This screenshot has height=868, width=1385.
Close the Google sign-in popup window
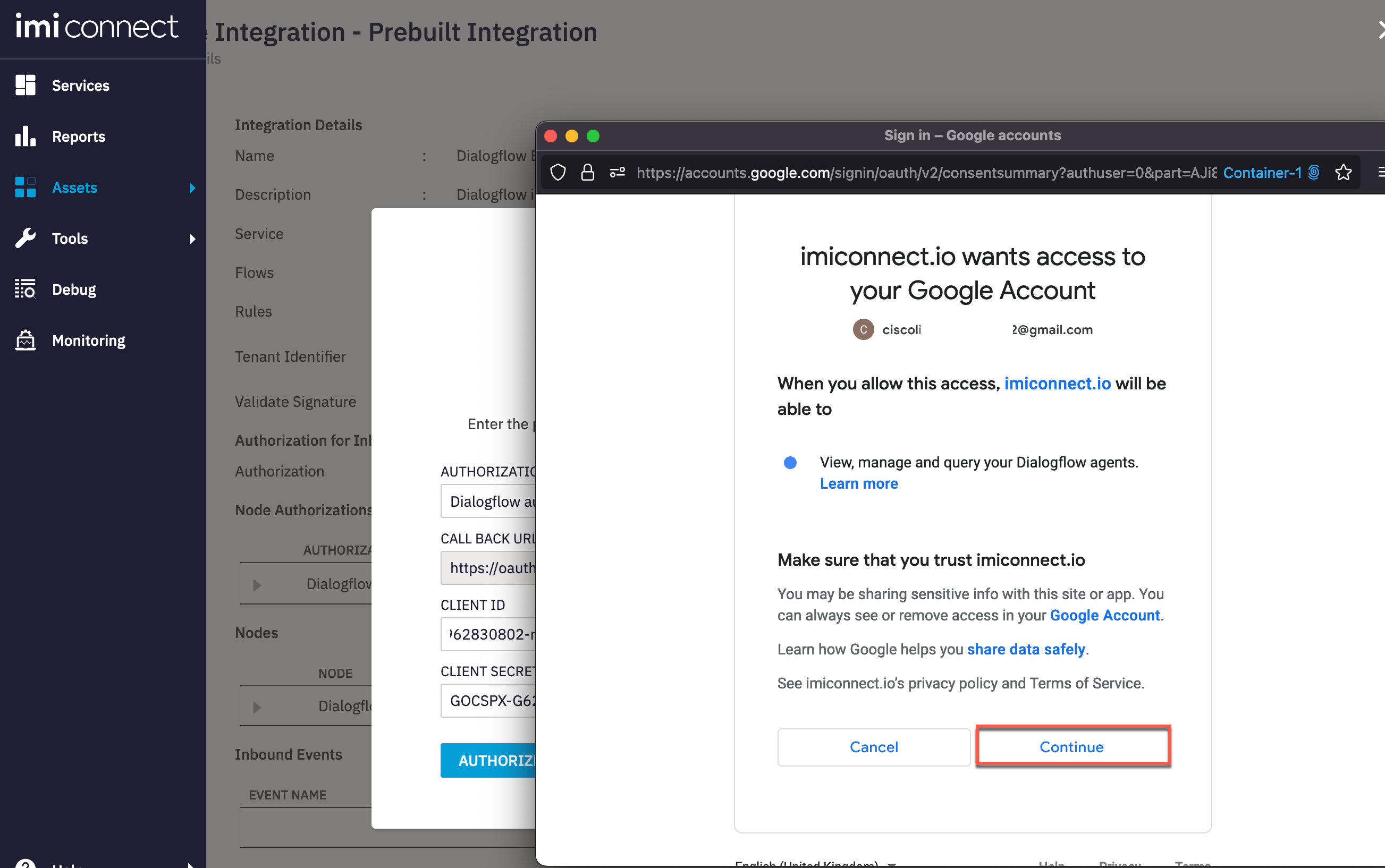550,135
